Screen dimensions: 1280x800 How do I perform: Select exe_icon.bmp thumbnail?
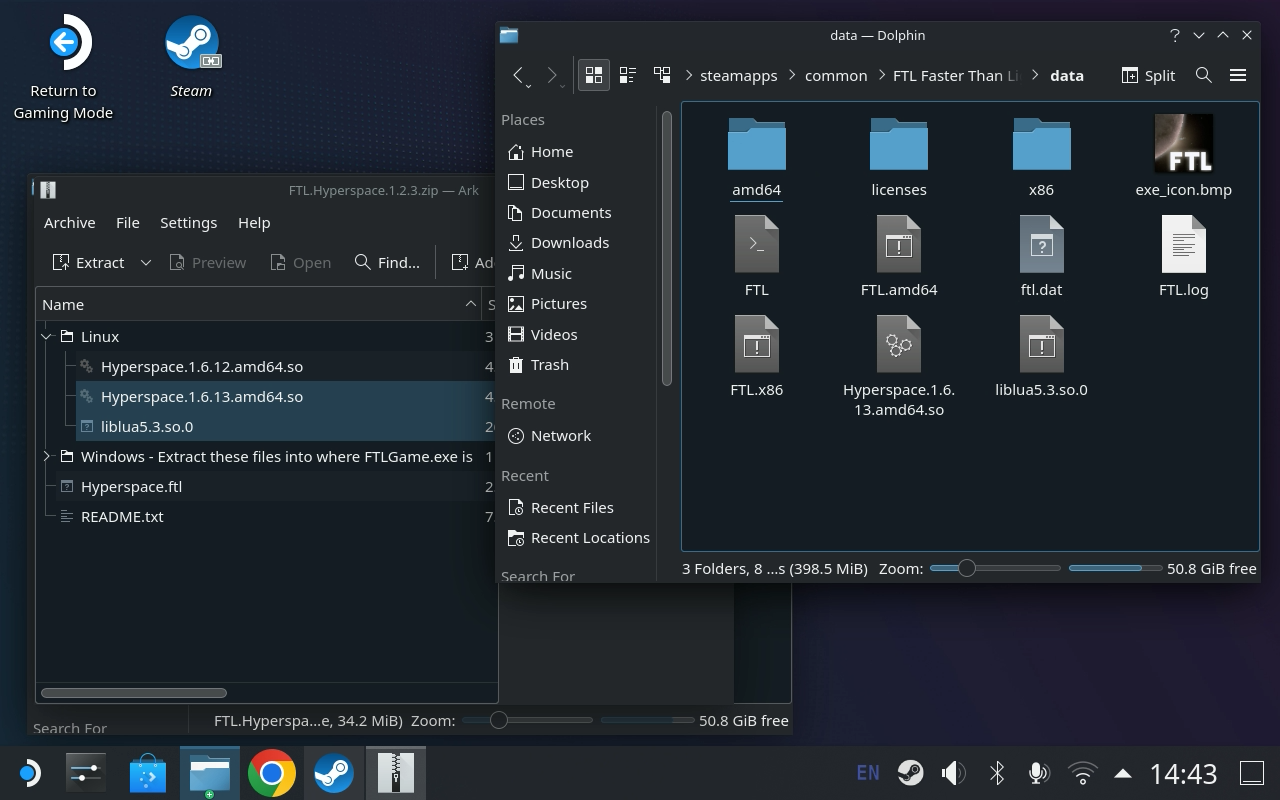(1184, 156)
